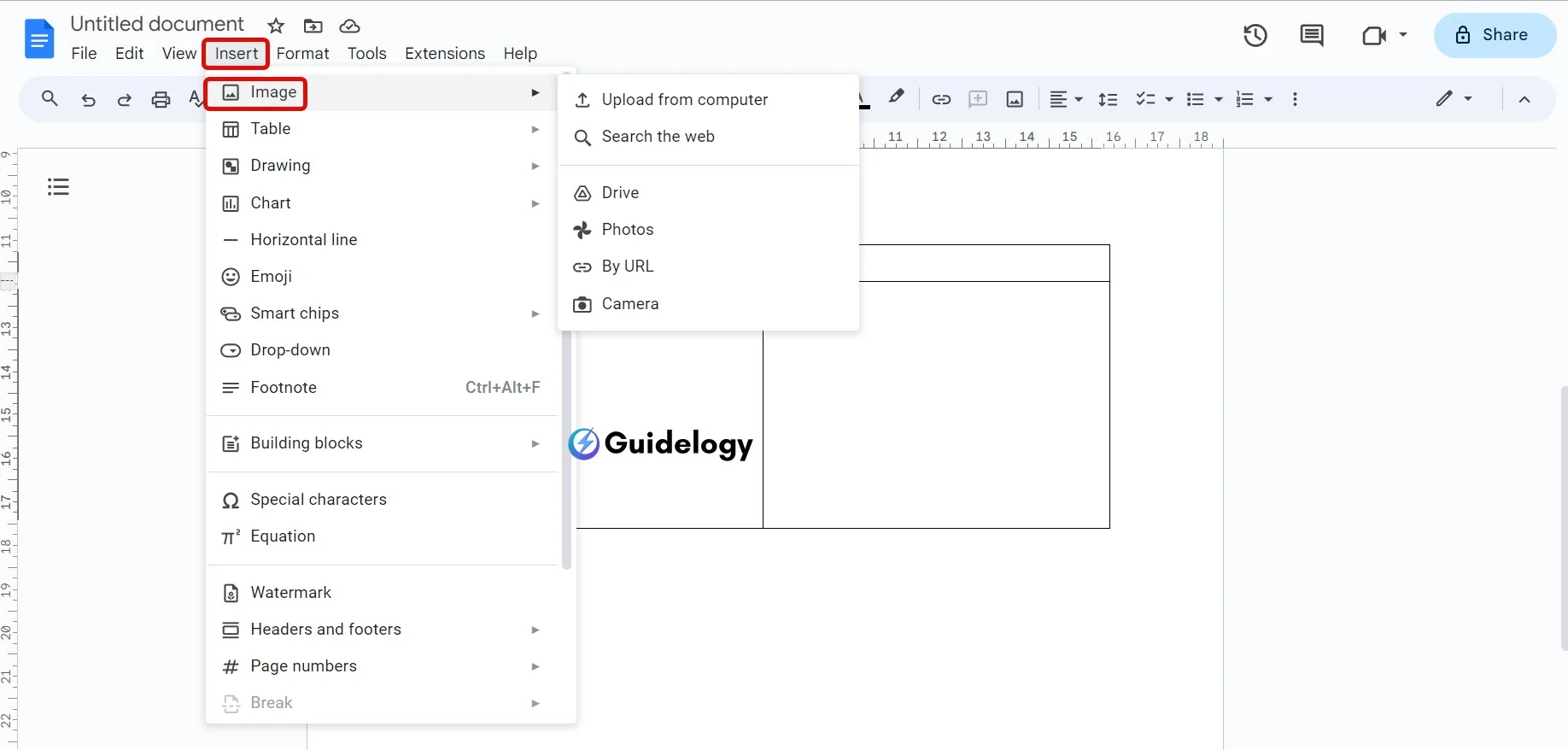This screenshot has height=750, width=1568.
Task: Click the Share button
Action: coord(1495,35)
